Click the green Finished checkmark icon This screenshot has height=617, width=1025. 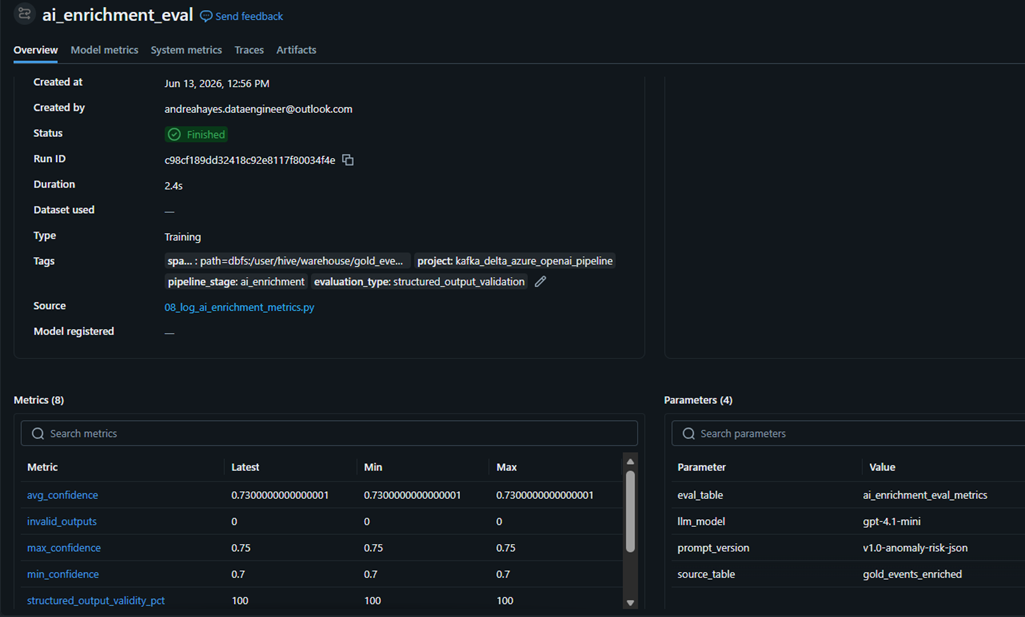pos(174,135)
